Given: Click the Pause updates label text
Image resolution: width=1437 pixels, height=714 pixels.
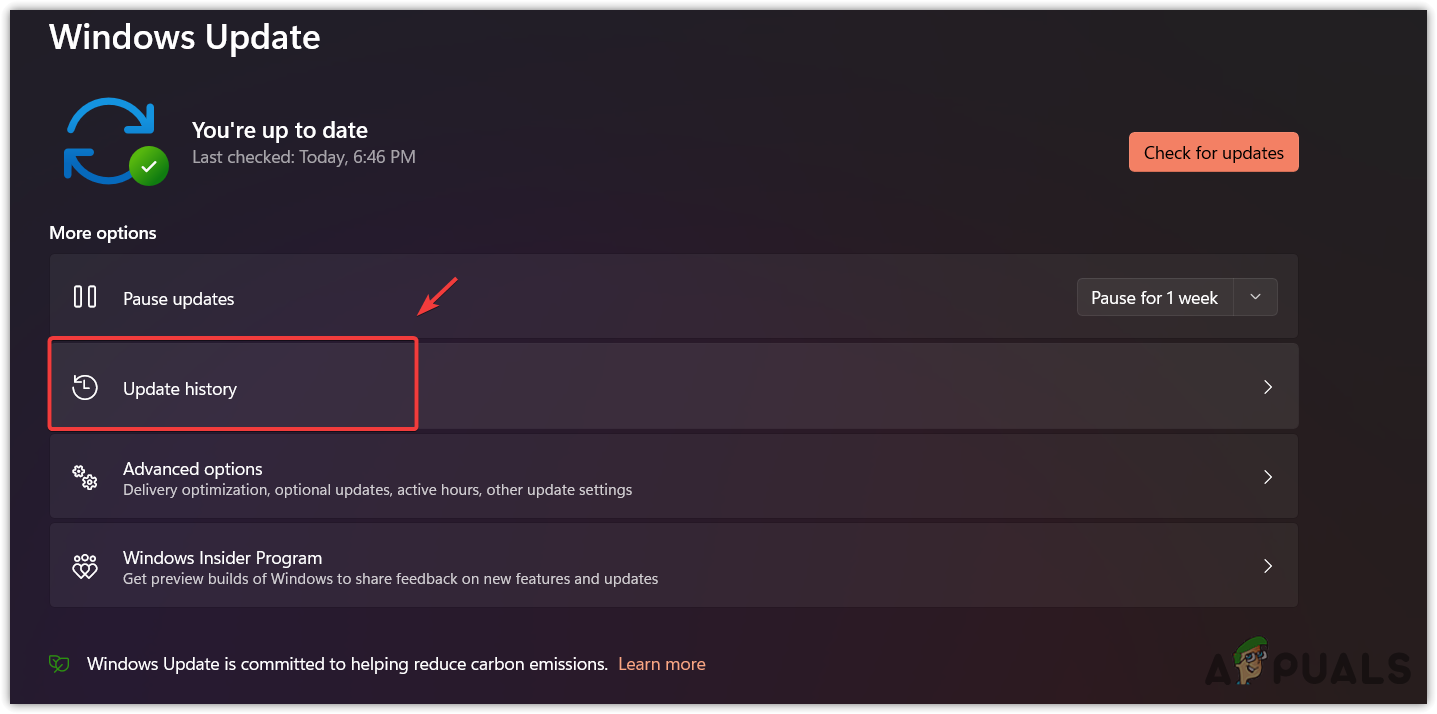Looking at the screenshot, I should 179,299.
